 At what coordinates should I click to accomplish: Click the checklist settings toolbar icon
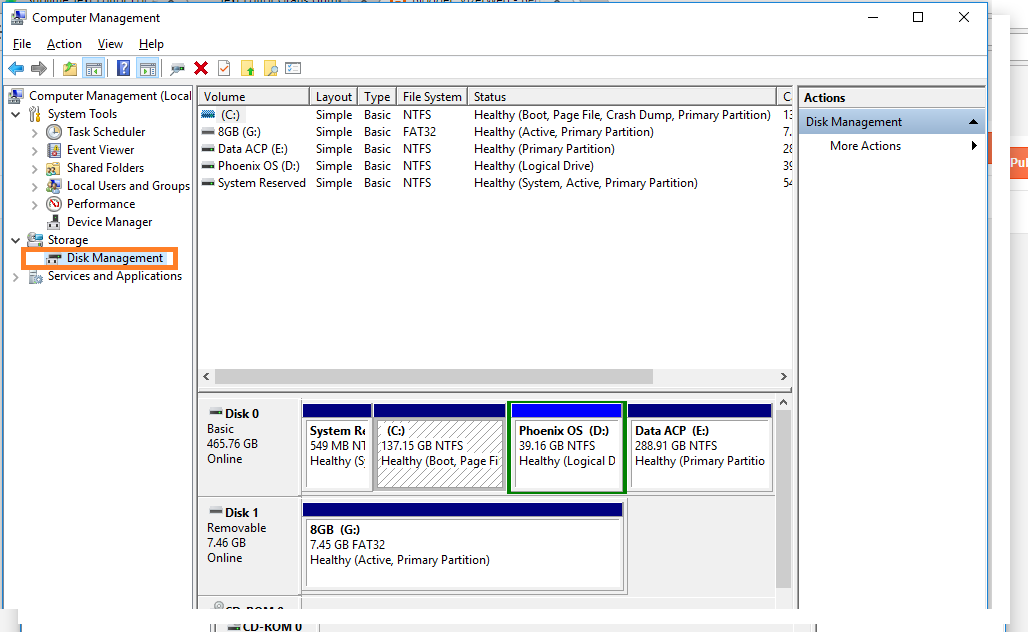pos(293,68)
